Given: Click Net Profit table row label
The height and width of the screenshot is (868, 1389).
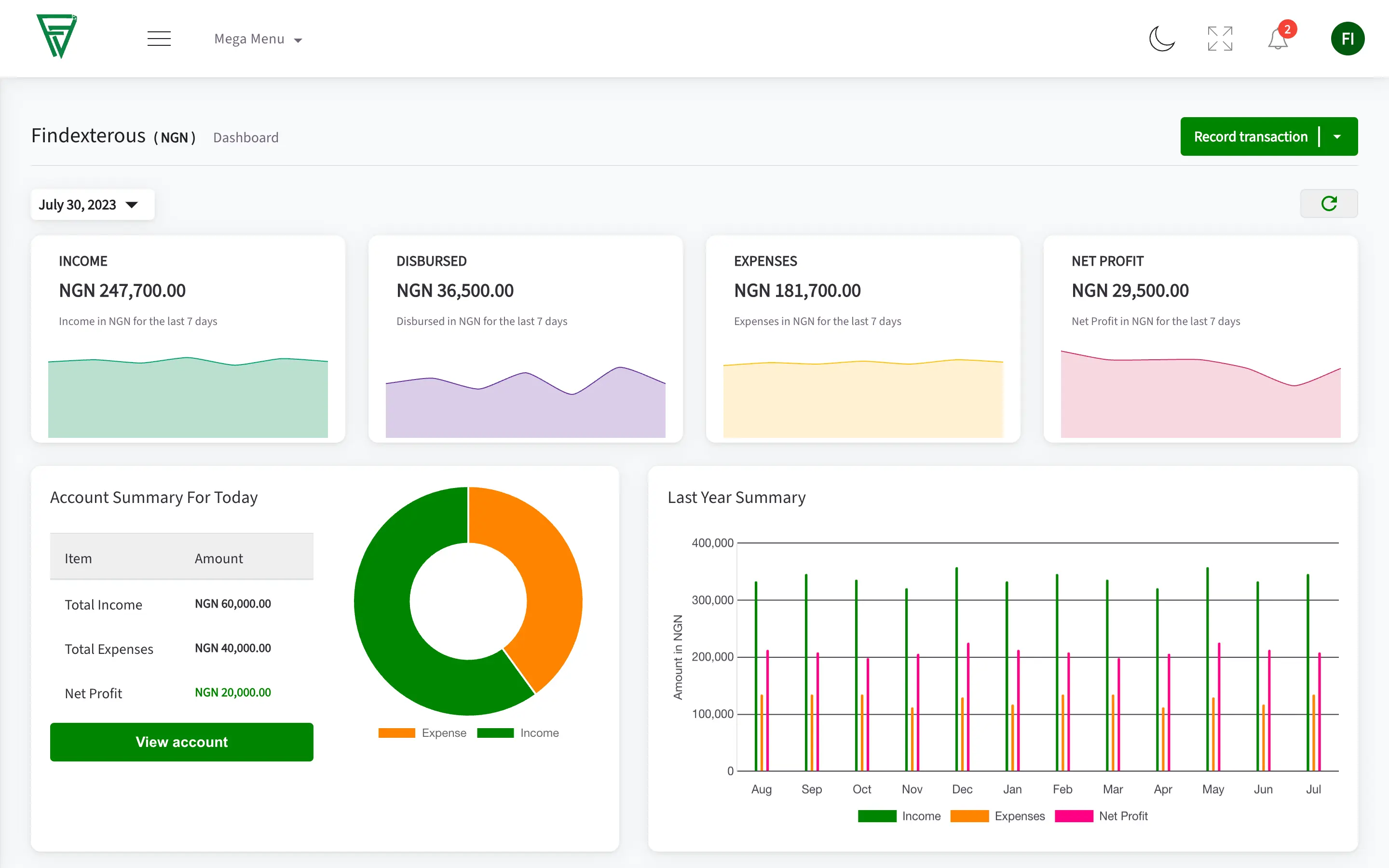Looking at the screenshot, I should pos(94,693).
